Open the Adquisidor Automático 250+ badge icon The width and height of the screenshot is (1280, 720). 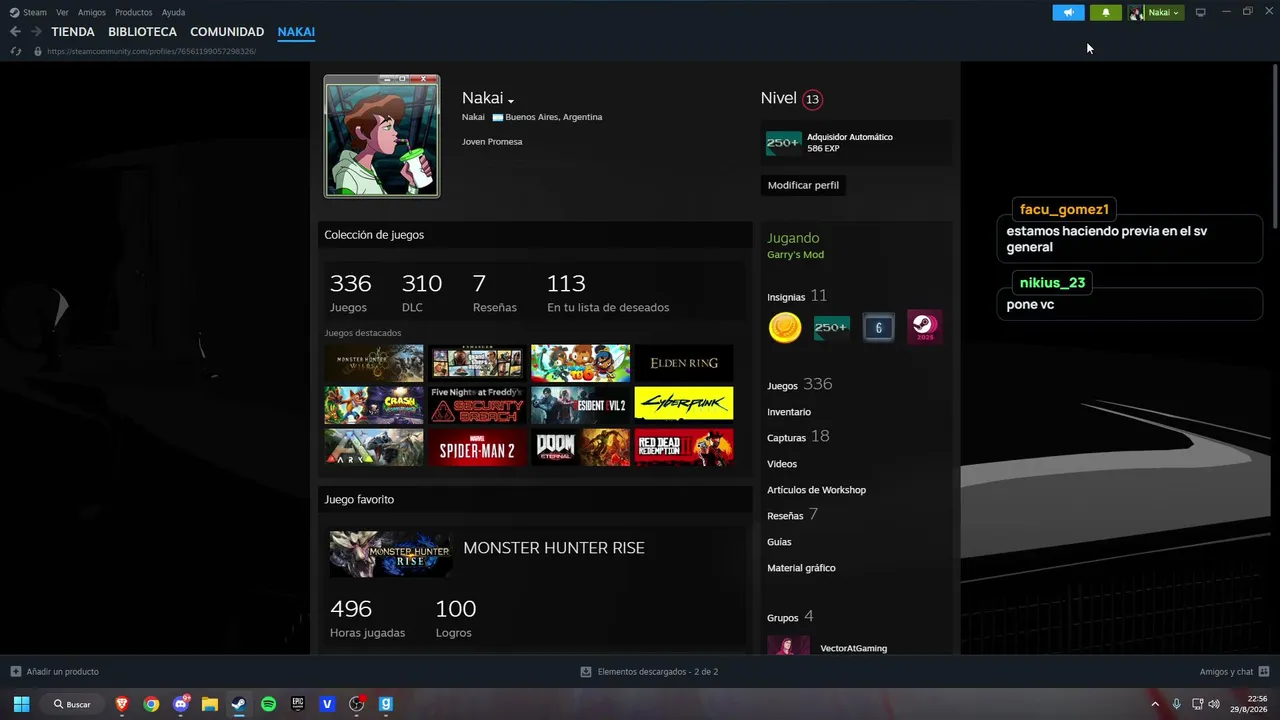[x=784, y=143]
